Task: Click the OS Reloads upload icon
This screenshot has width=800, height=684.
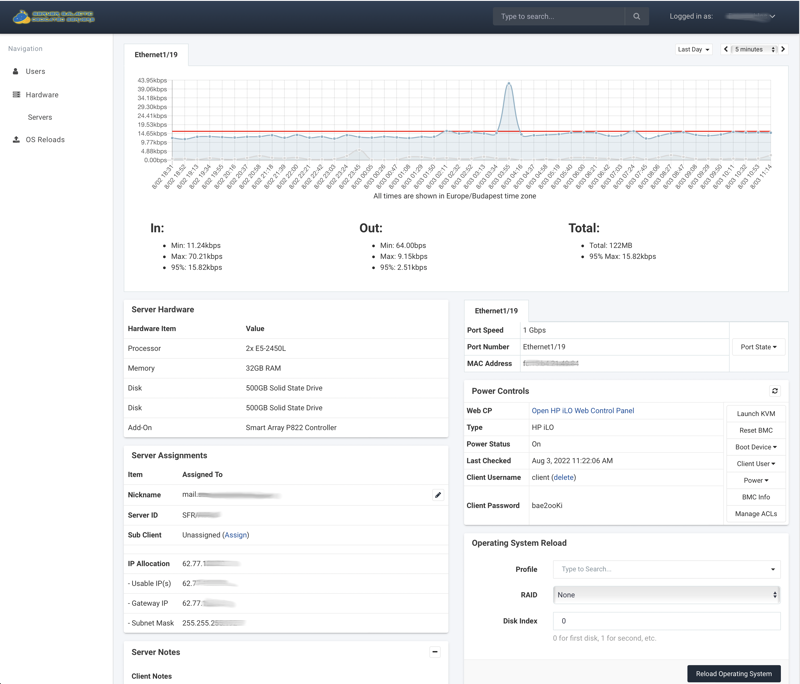Action: (16, 139)
